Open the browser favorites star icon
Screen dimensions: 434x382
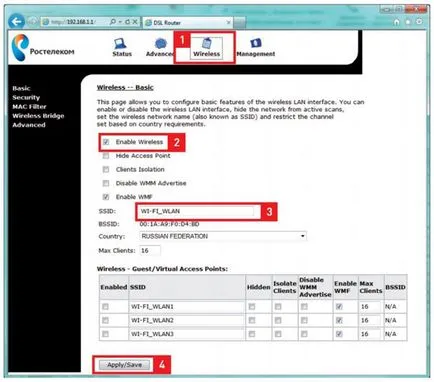coord(408,22)
